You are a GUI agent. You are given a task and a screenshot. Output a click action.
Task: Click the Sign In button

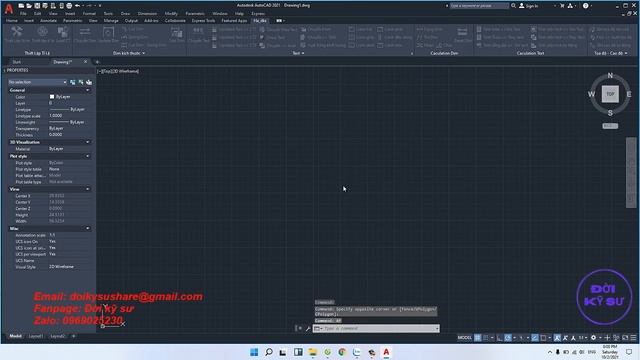coord(529,6)
